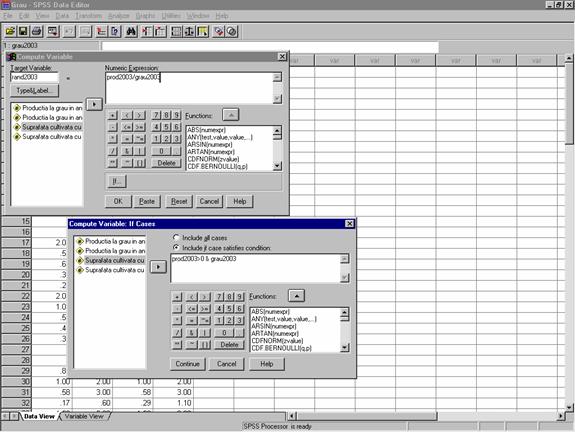Click the variable transfer arrow in Compute Variable dialog
This screenshot has height=432, width=575.
(x=94, y=105)
